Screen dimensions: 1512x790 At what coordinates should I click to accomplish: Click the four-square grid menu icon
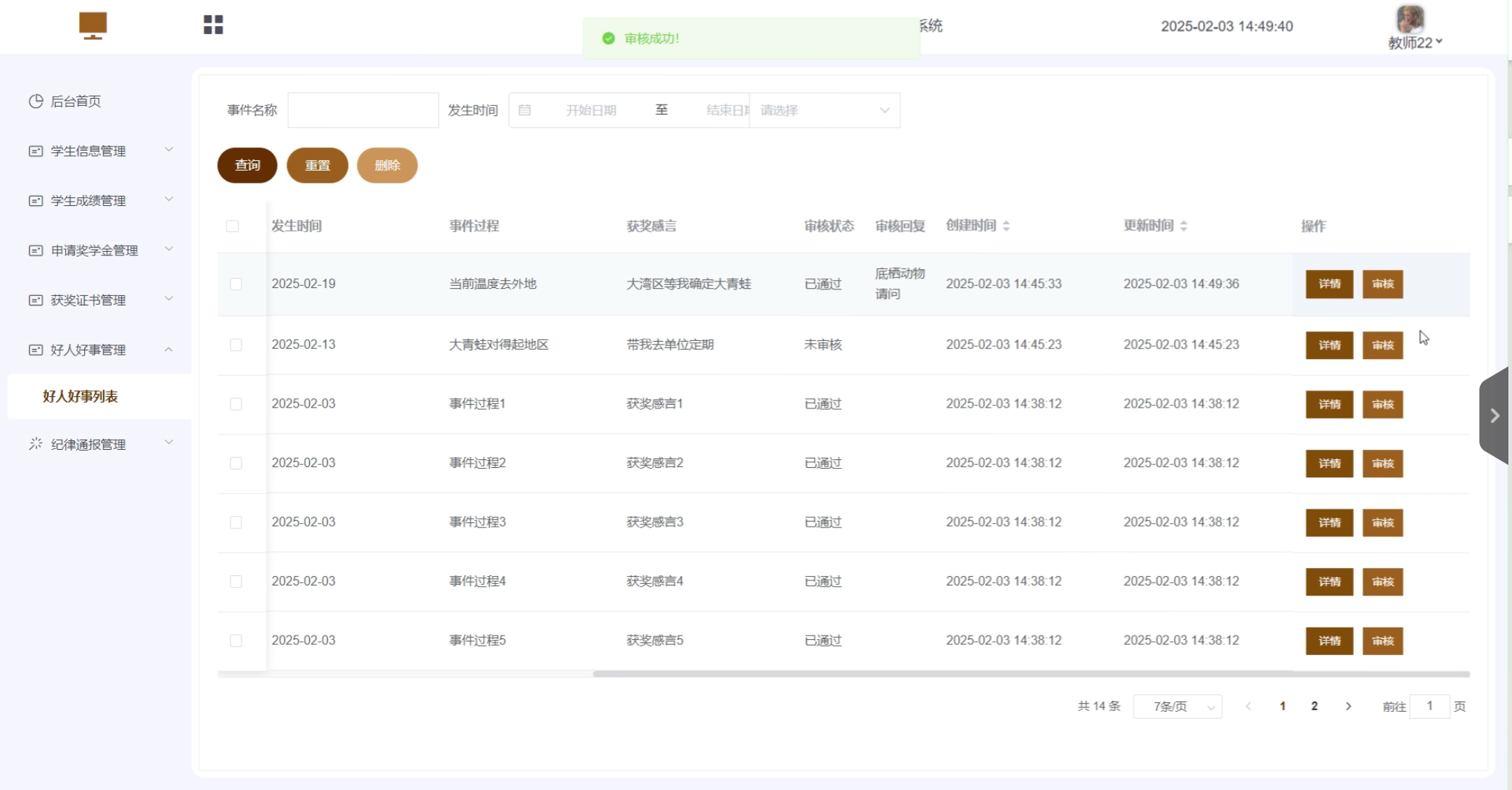(213, 25)
